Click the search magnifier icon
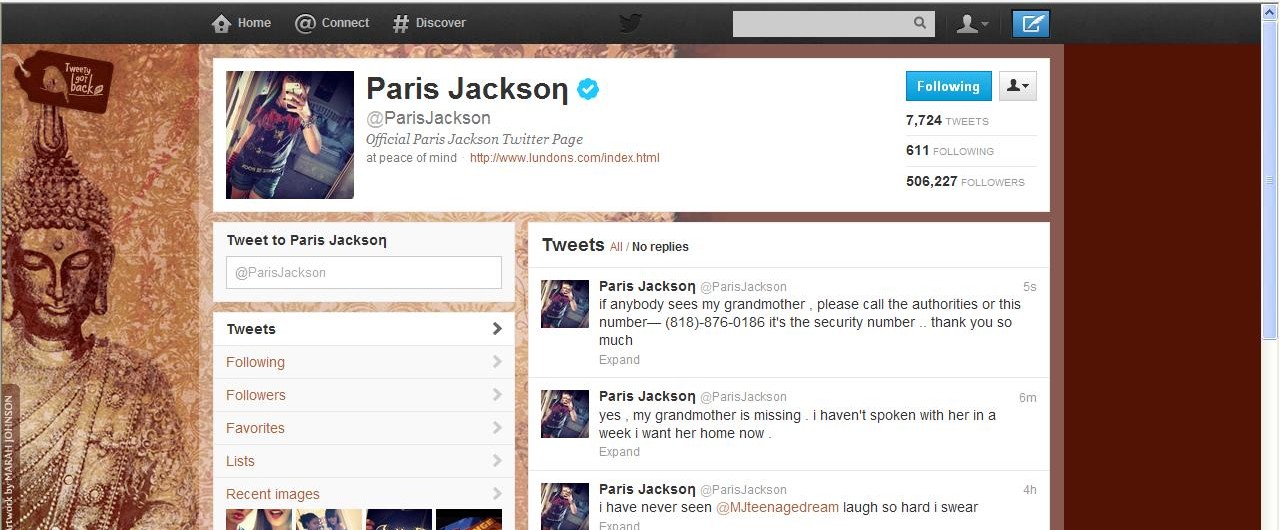 pyautogui.click(x=920, y=23)
